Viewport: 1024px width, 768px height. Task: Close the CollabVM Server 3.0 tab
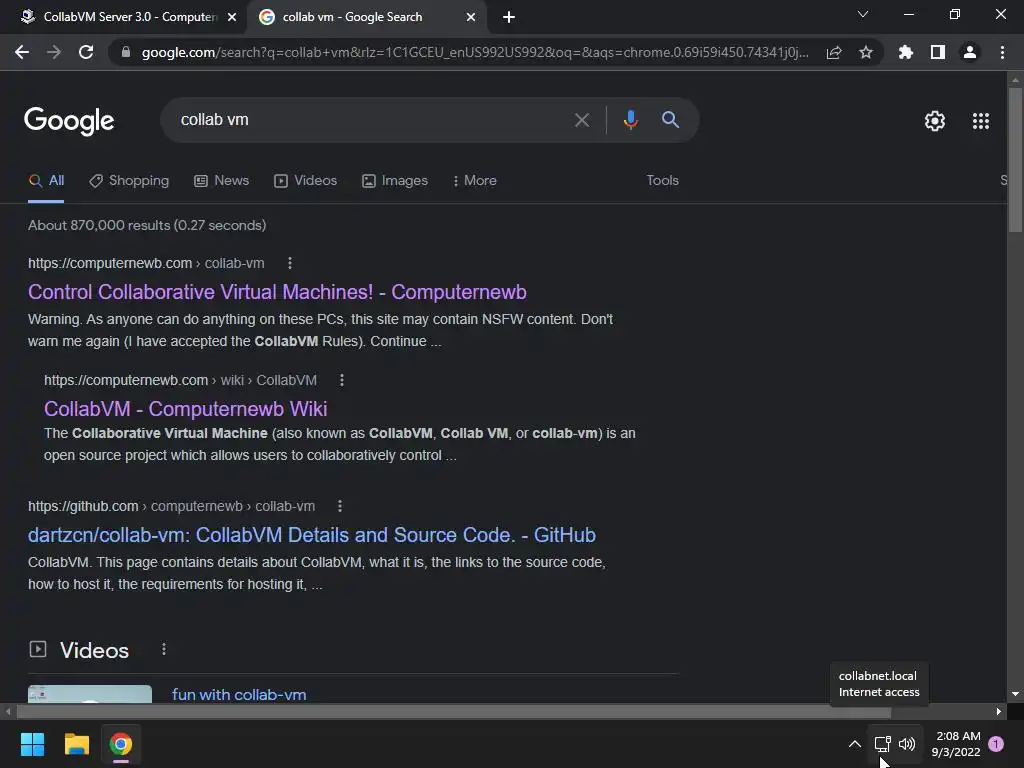pyautogui.click(x=231, y=18)
